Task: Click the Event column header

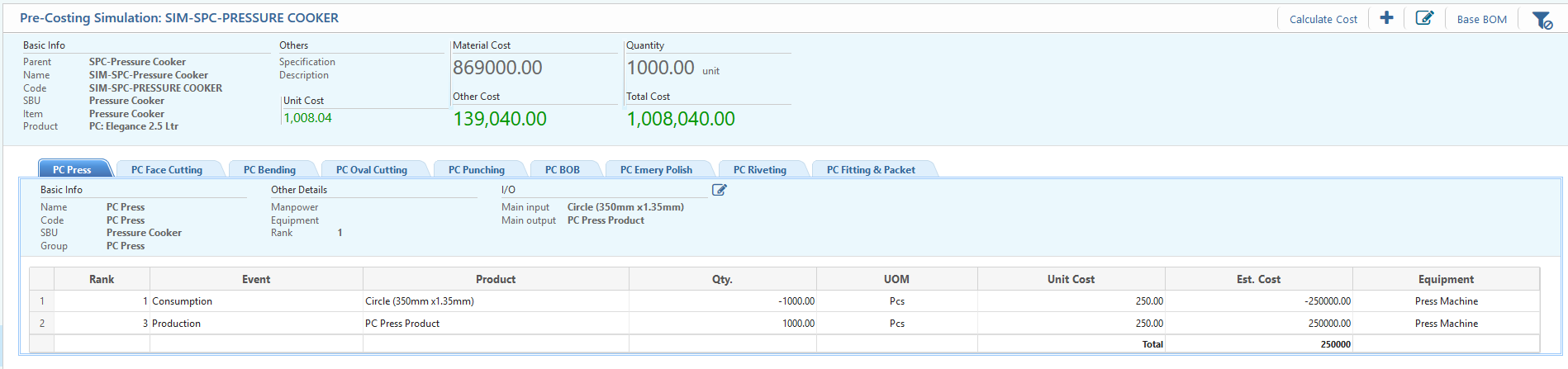Action: 256,279
